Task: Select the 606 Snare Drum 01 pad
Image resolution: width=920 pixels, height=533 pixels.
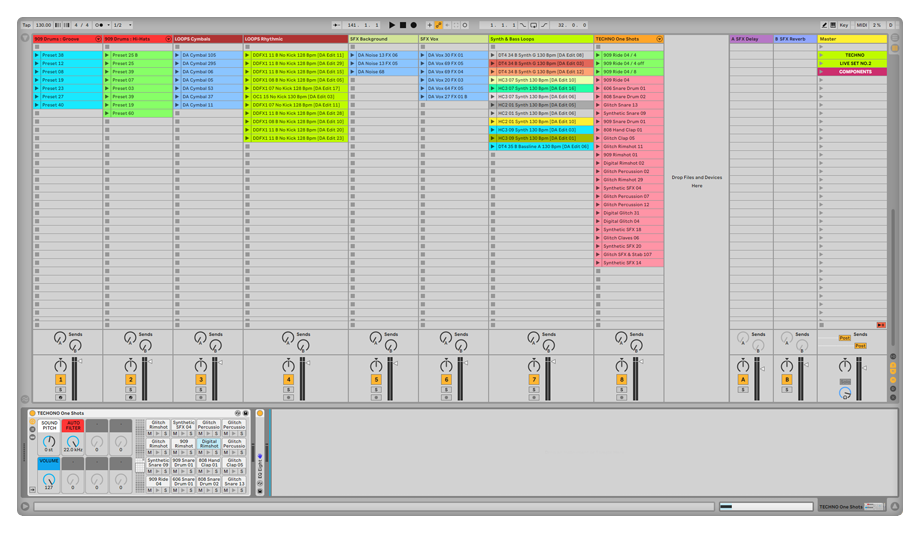Action: click(184, 481)
